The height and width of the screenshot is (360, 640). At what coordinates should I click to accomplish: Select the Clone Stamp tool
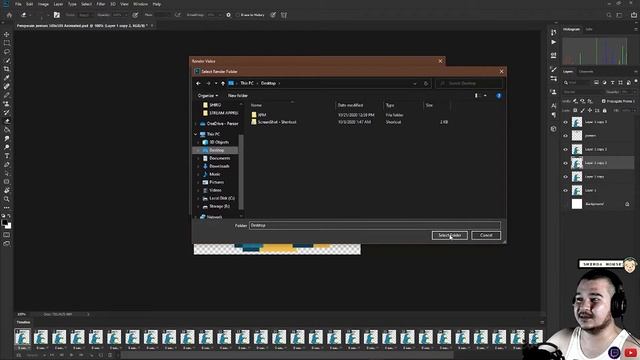coord(7,104)
